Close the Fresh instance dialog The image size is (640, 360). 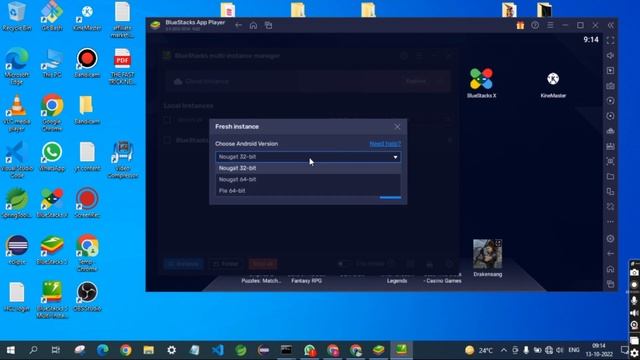[397, 127]
